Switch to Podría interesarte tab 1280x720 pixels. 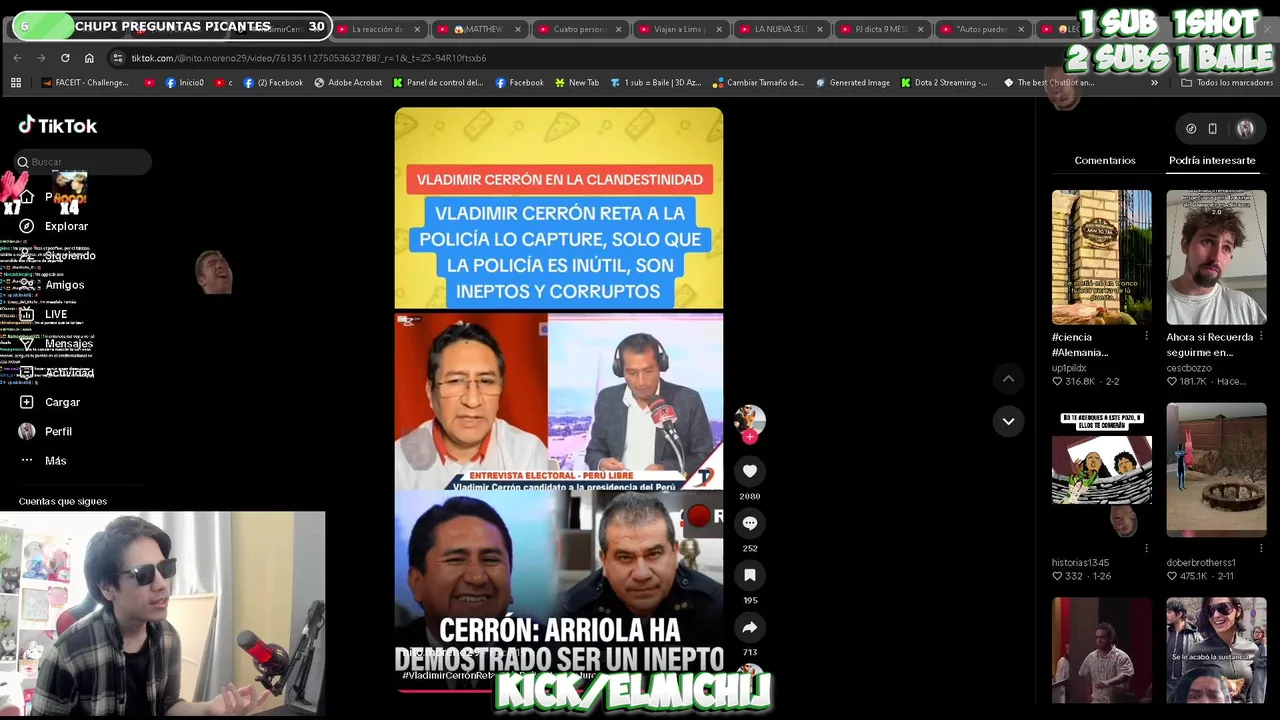1212,160
